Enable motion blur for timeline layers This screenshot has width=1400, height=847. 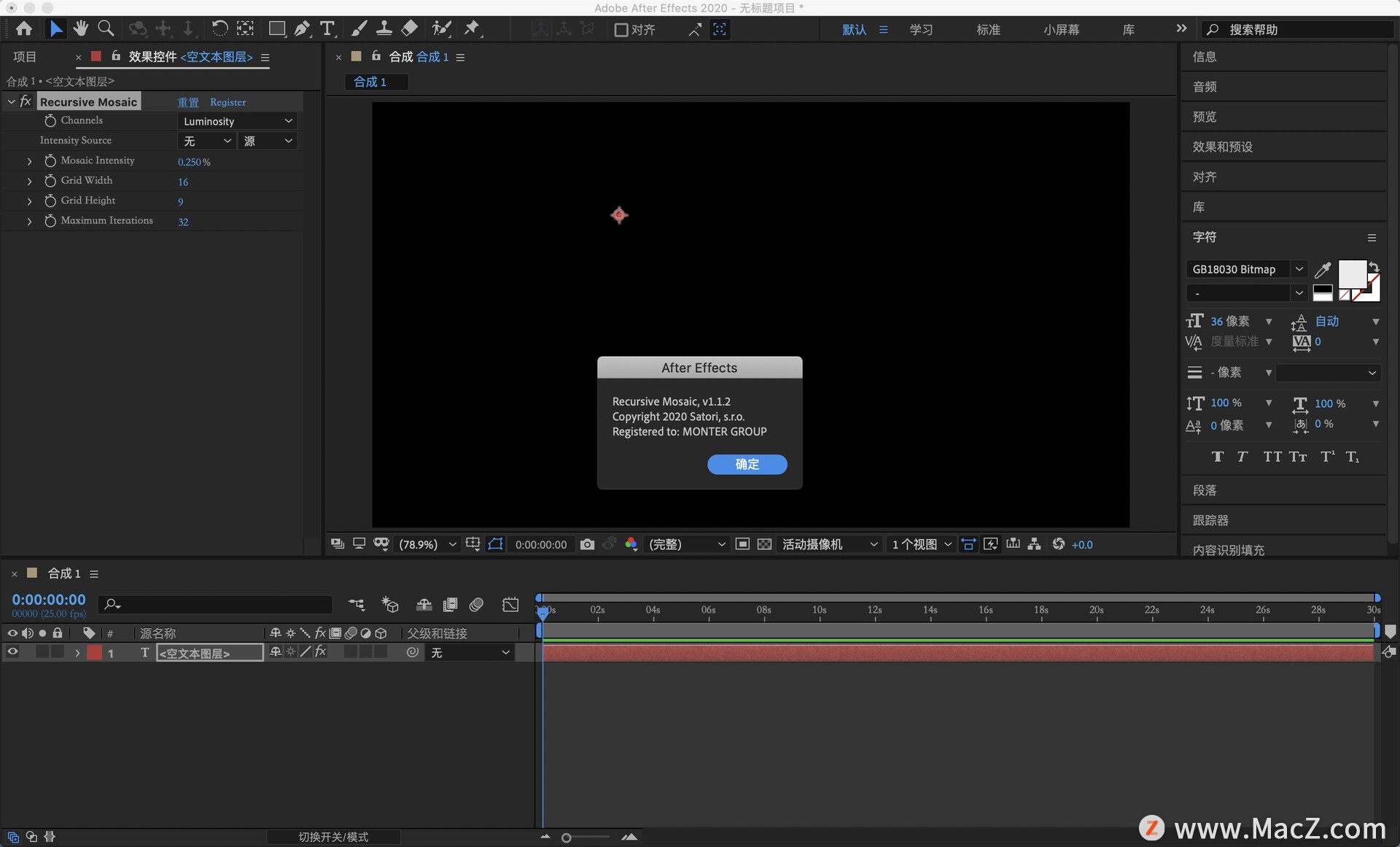click(476, 605)
